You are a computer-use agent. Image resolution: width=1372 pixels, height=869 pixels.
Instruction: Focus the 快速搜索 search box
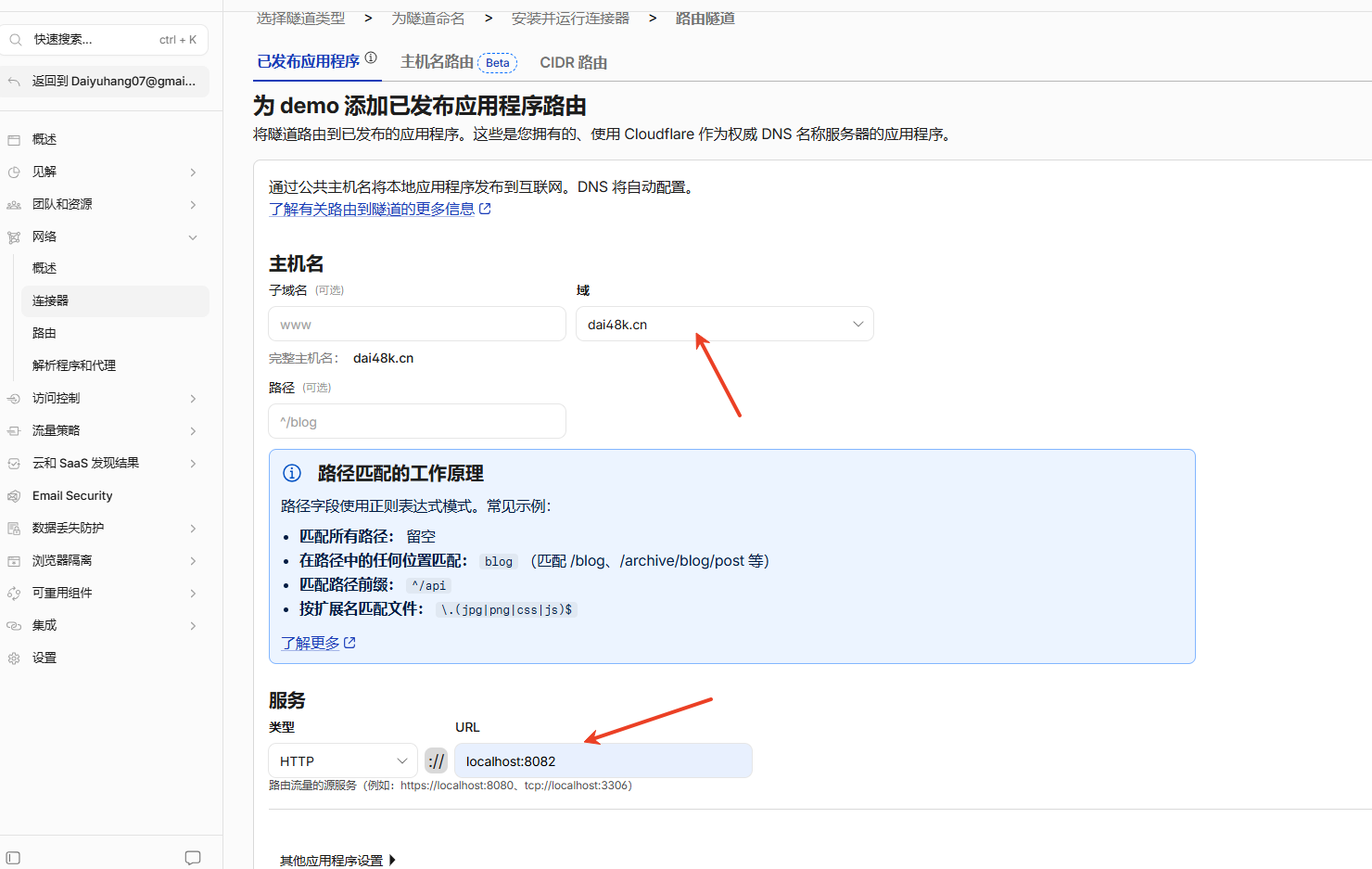coord(105,40)
